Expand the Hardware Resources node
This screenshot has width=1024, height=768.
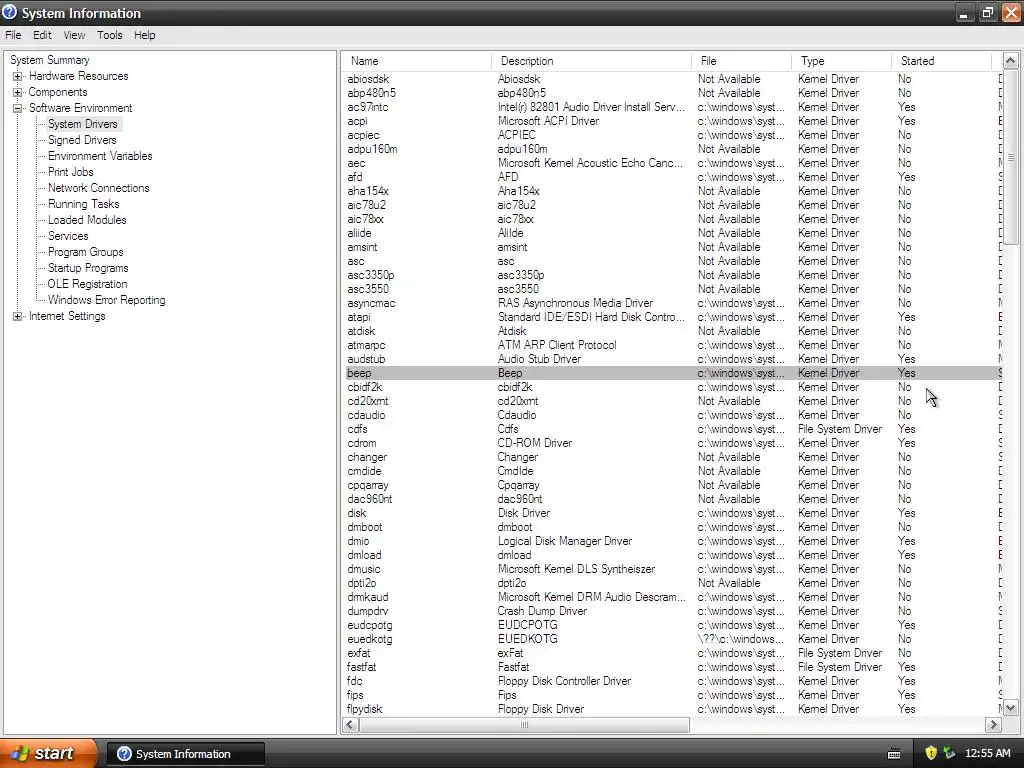(18, 76)
